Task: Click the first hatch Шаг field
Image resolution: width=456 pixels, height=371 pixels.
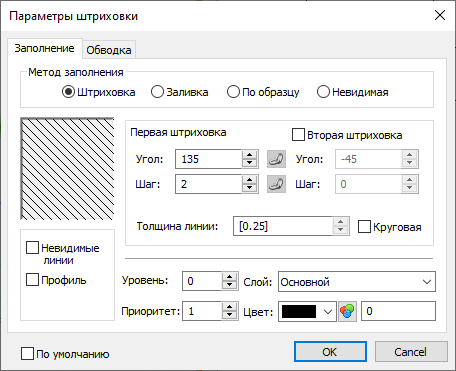Action: point(209,184)
